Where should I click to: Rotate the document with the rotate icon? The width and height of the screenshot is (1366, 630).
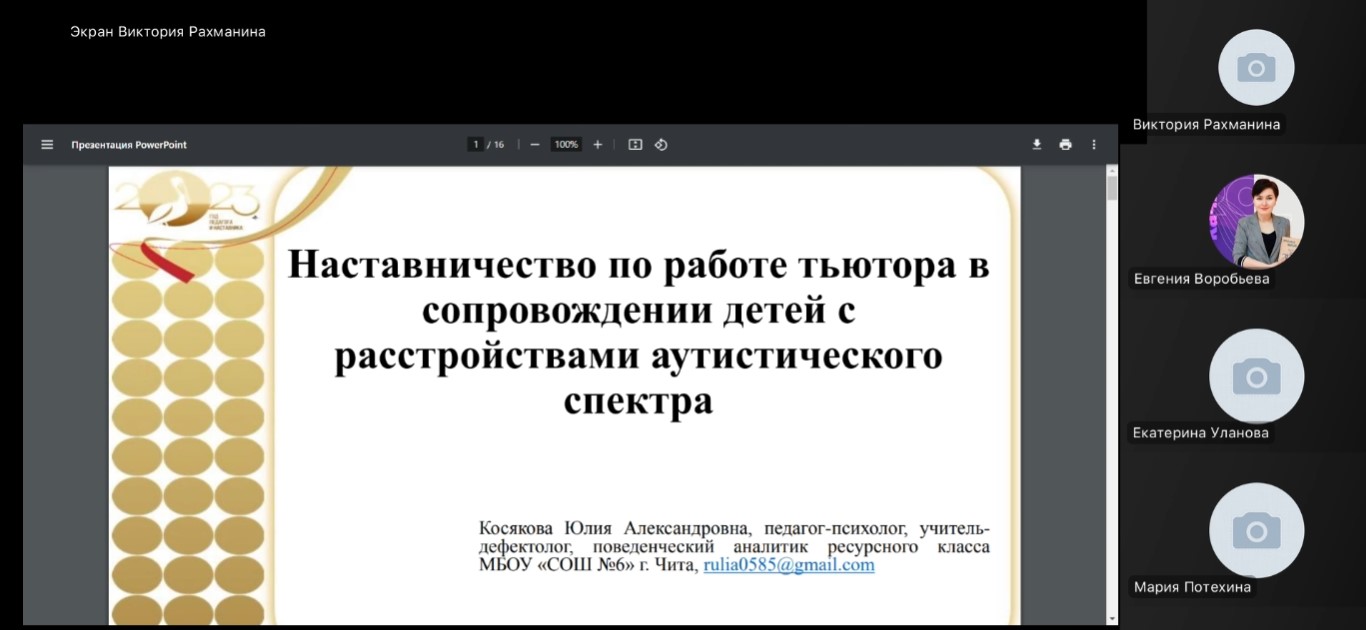[661, 144]
